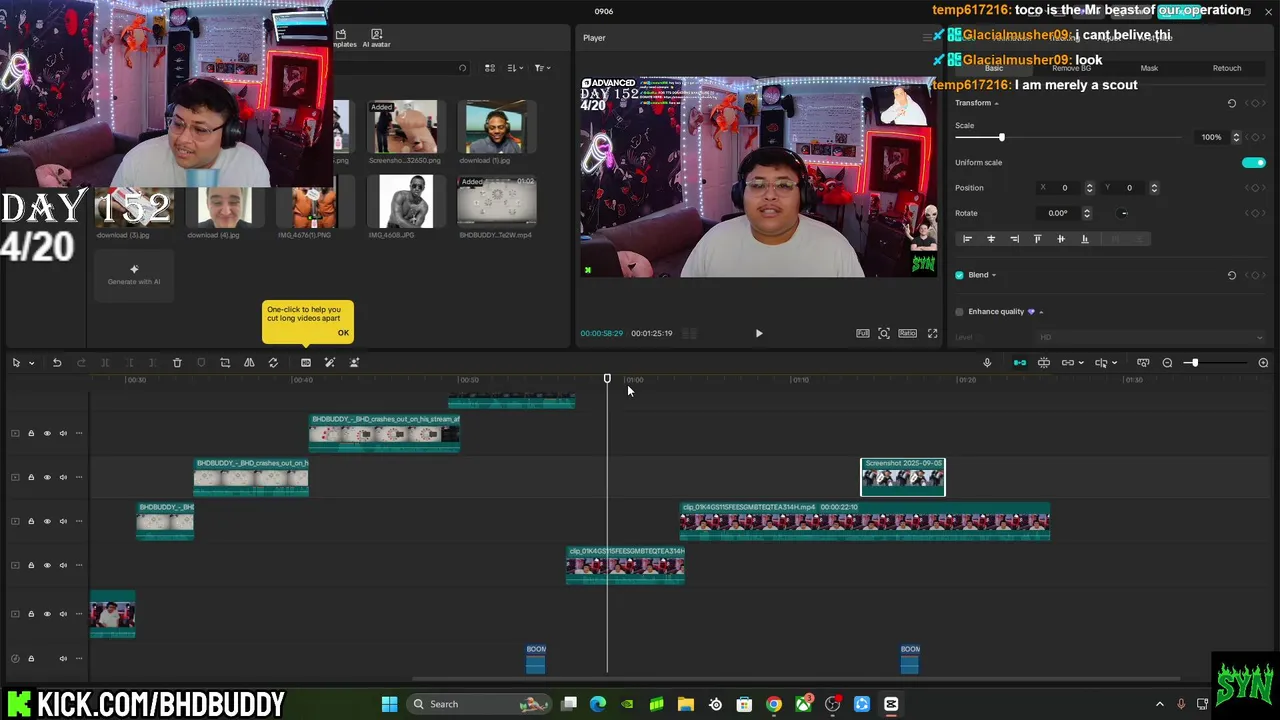Reset the Blend settings
1280x720 pixels.
coord(1231,275)
